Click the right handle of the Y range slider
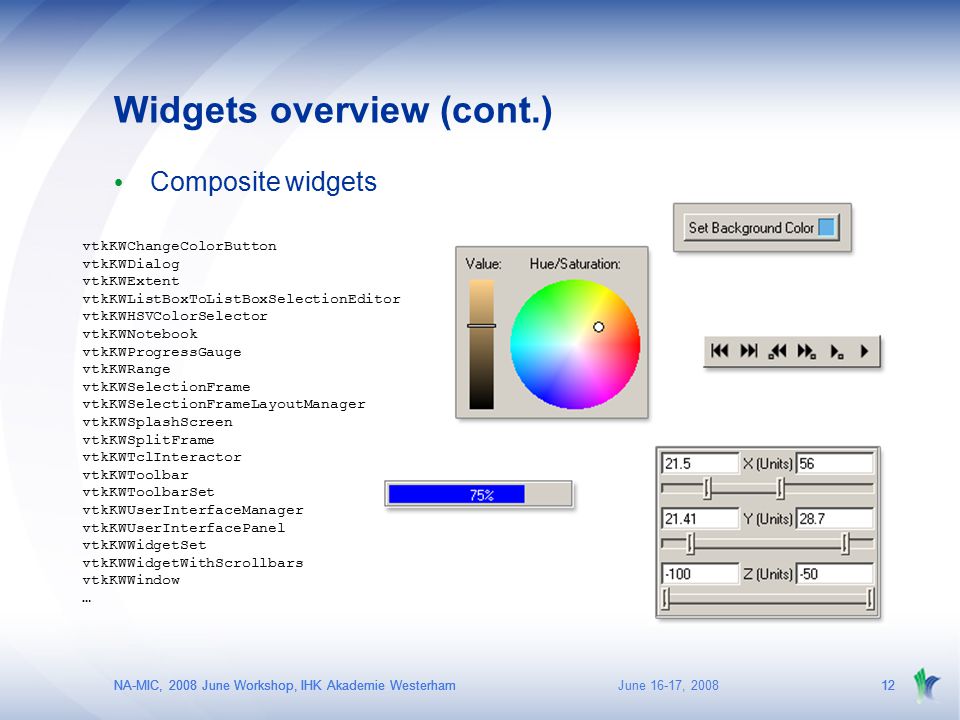Viewport: 960px width, 720px height. [845, 543]
